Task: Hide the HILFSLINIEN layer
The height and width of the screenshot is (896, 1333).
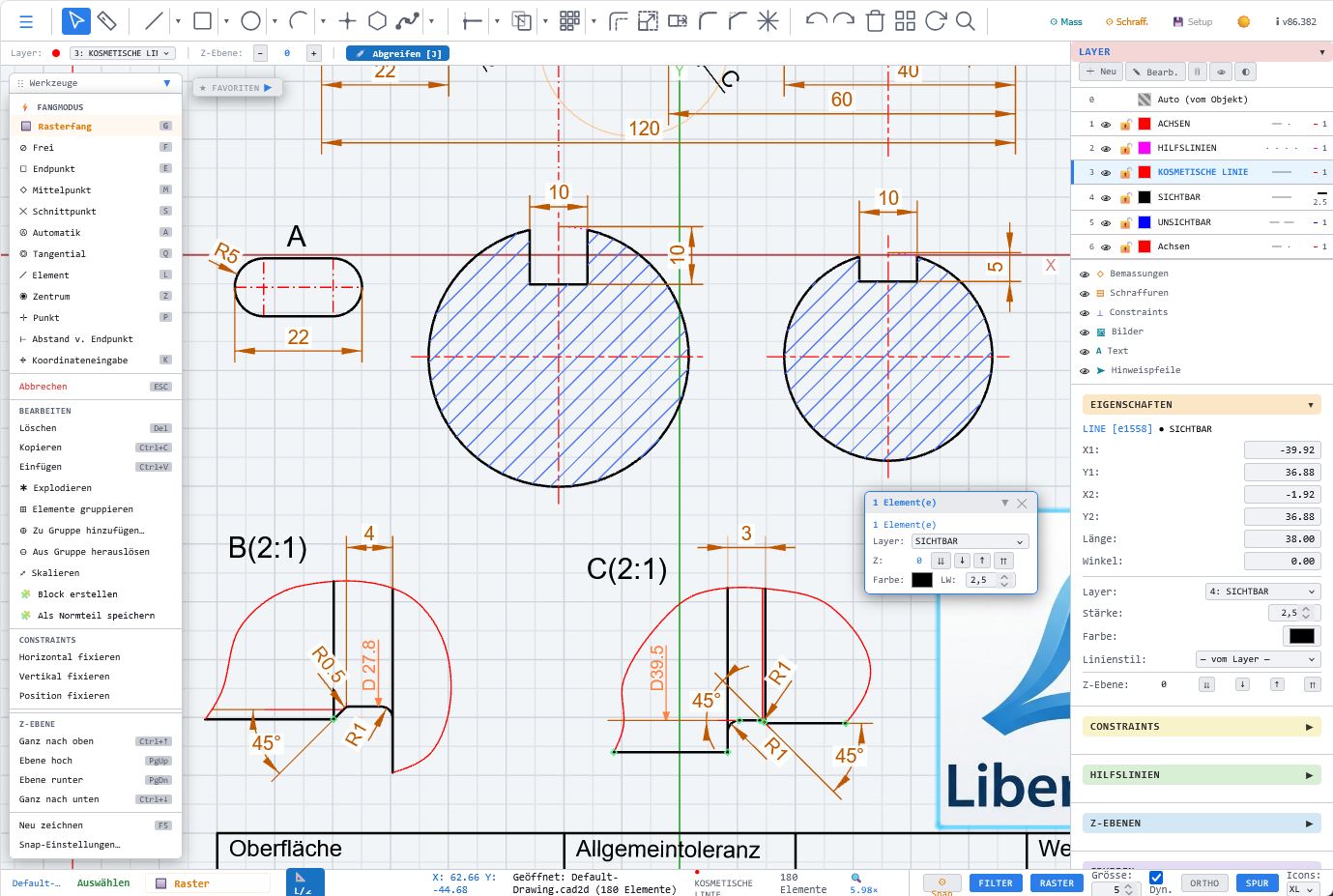Action: pos(1106,149)
